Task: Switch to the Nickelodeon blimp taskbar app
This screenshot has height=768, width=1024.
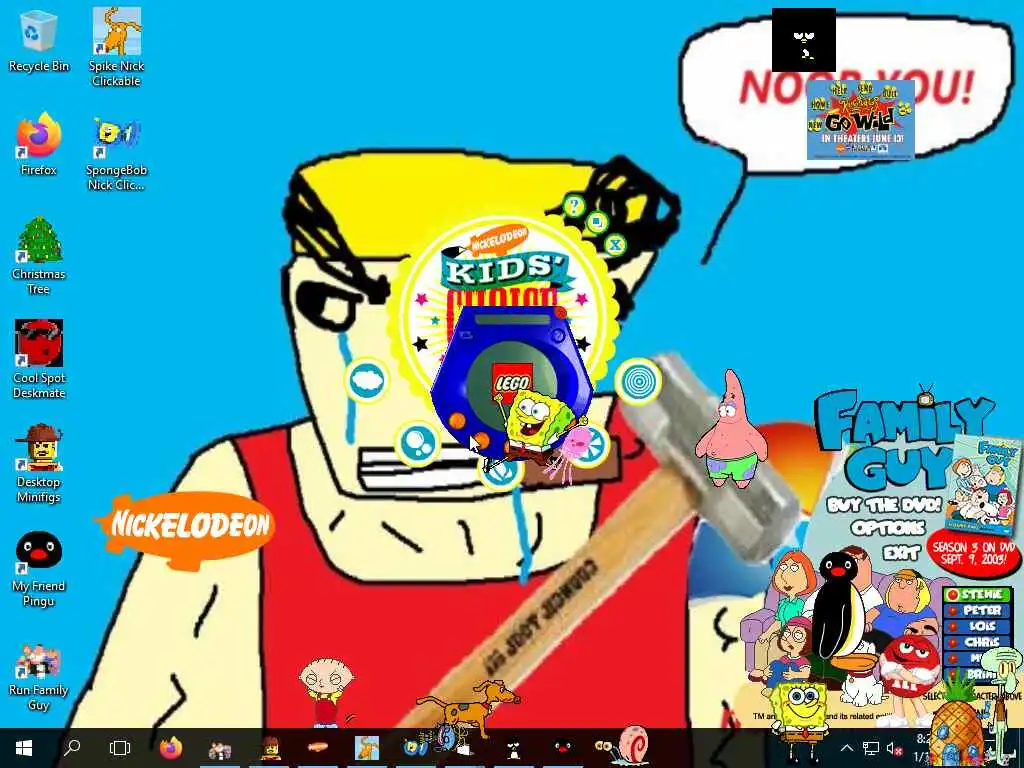Action: [x=318, y=748]
